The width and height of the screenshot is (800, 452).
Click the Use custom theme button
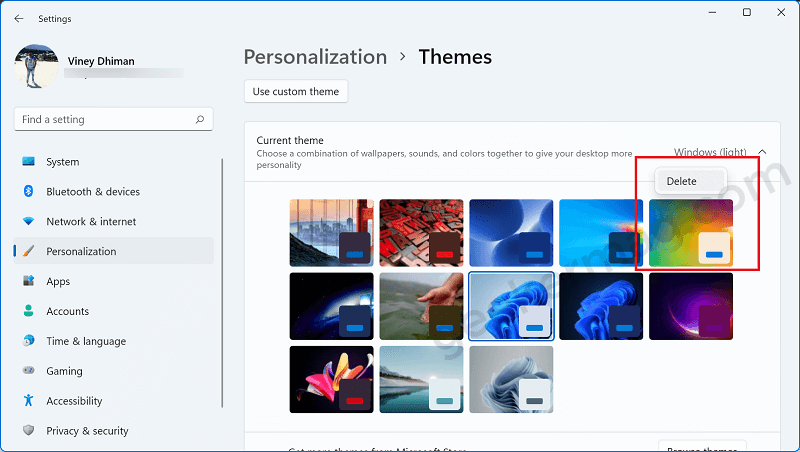tap(296, 91)
